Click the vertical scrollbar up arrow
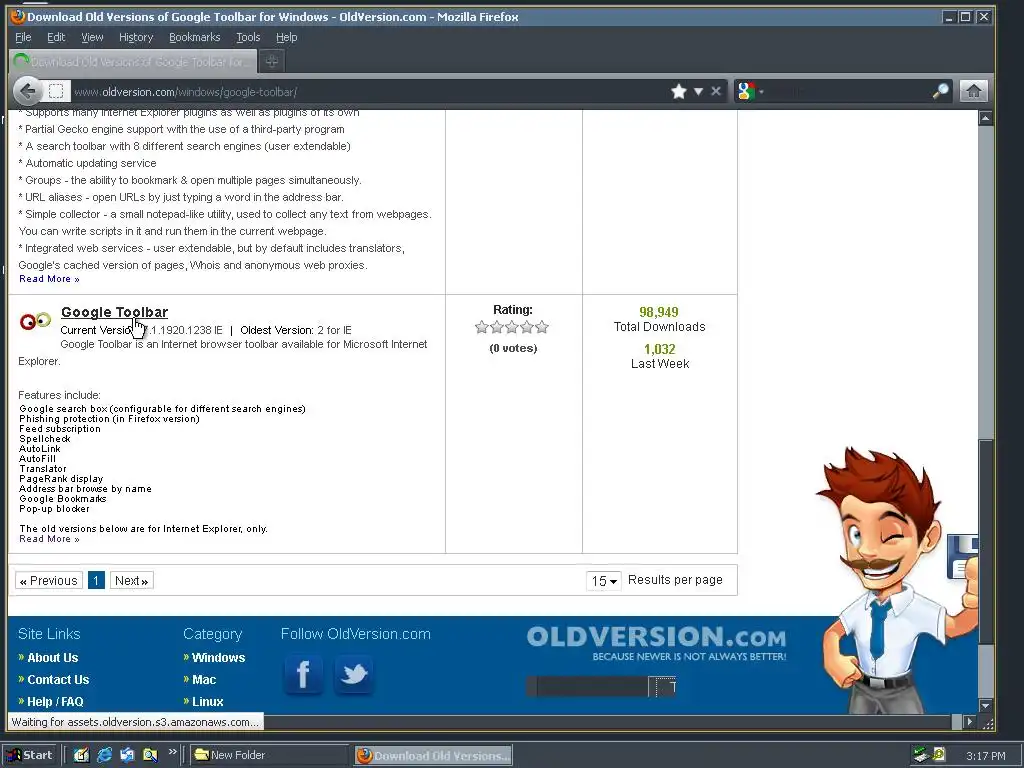The width and height of the screenshot is (1024, 768). (985, 118)
